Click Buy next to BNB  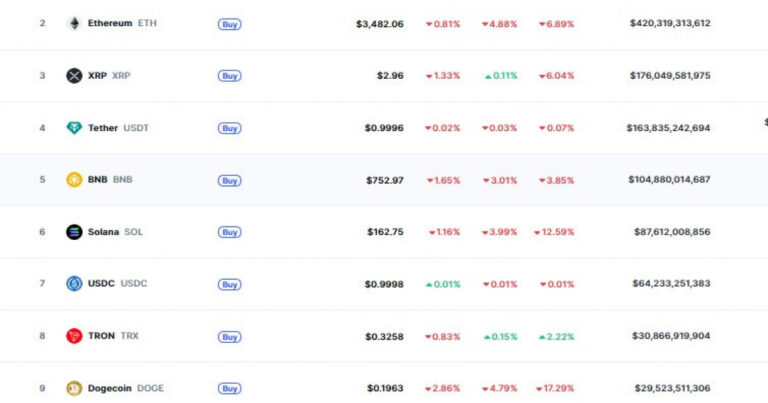coord(230,180)
